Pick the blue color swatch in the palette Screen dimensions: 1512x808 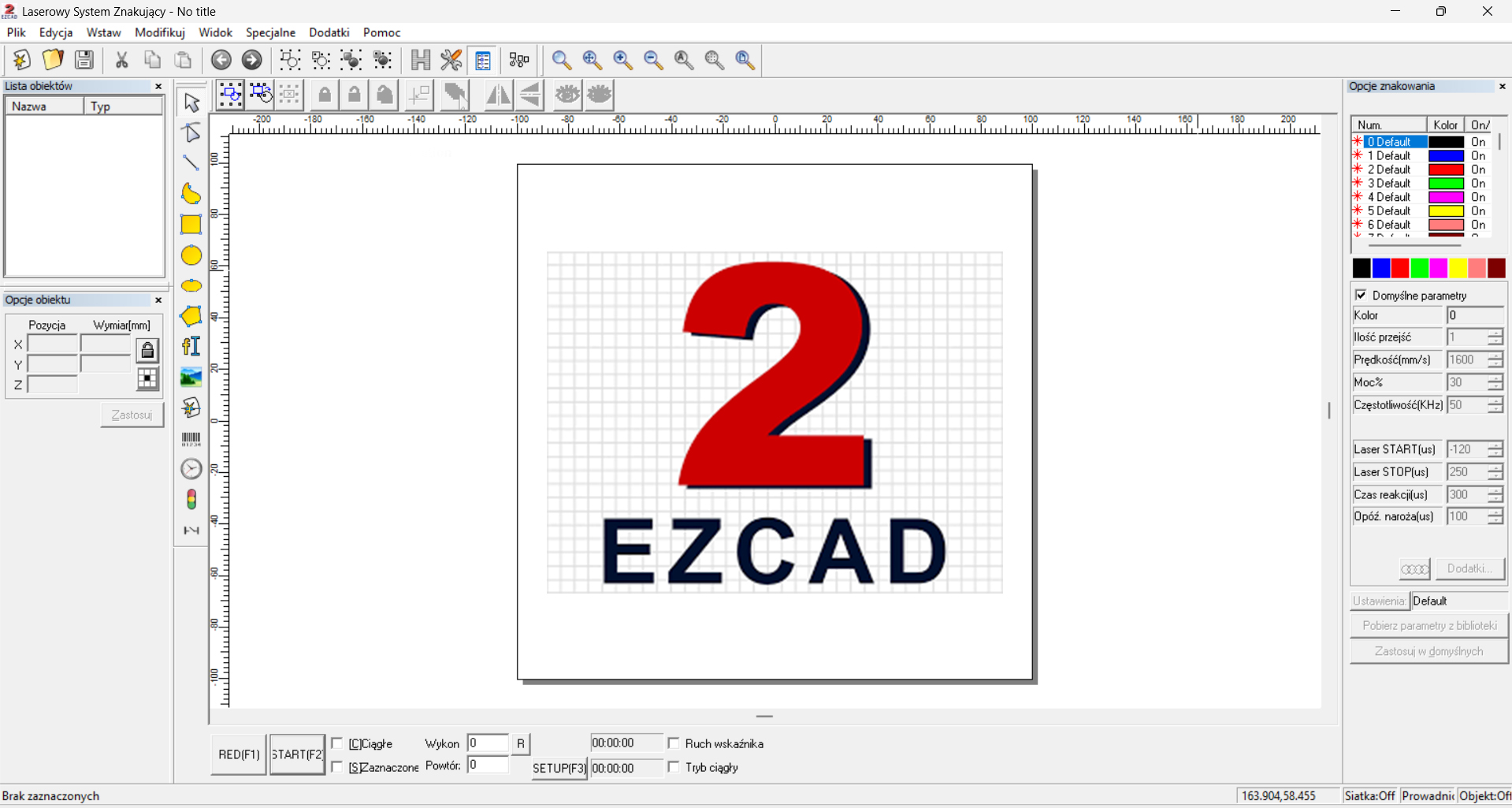1380,268
